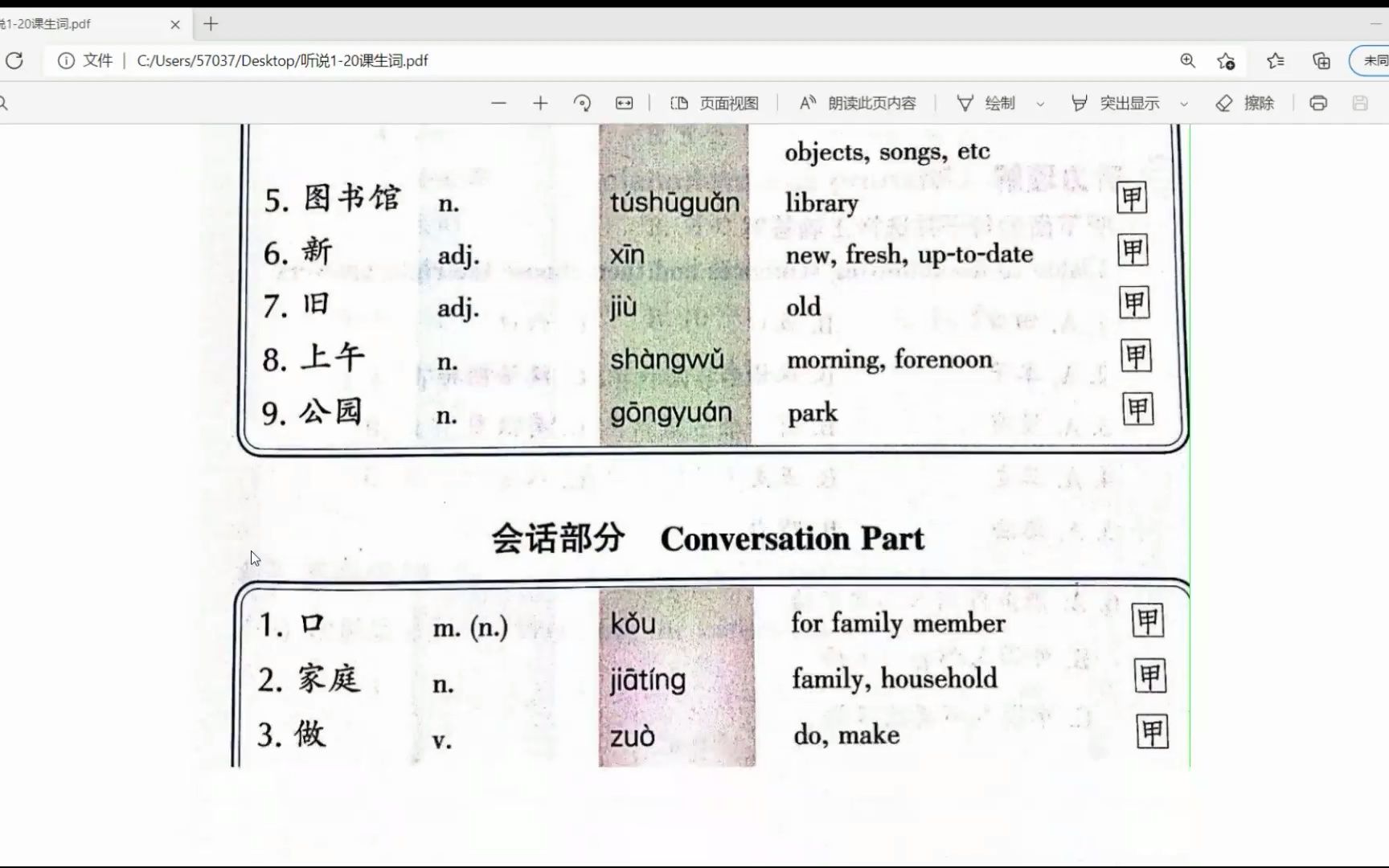This screenshot has width=1389, height=868.
Task: Click 'family, household' text
Action: point(895,679)
